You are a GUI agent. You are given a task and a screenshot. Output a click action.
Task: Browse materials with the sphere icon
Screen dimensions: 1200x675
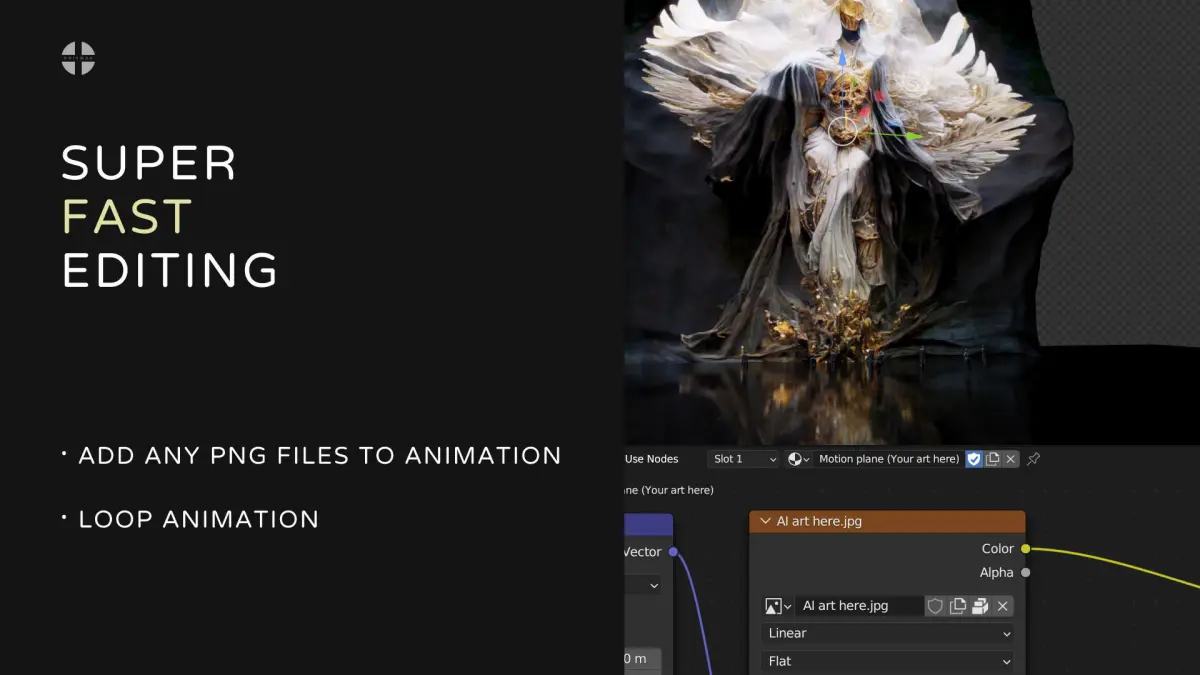[x=799, y=459]
